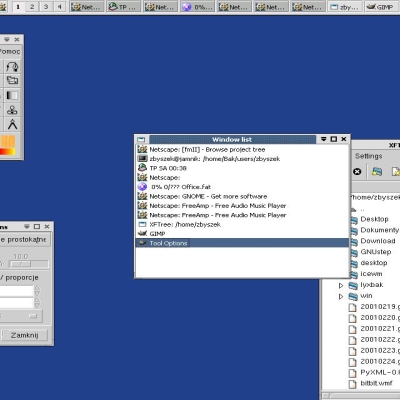Select the highlighted 'Tool Options' row

[242, 243]
